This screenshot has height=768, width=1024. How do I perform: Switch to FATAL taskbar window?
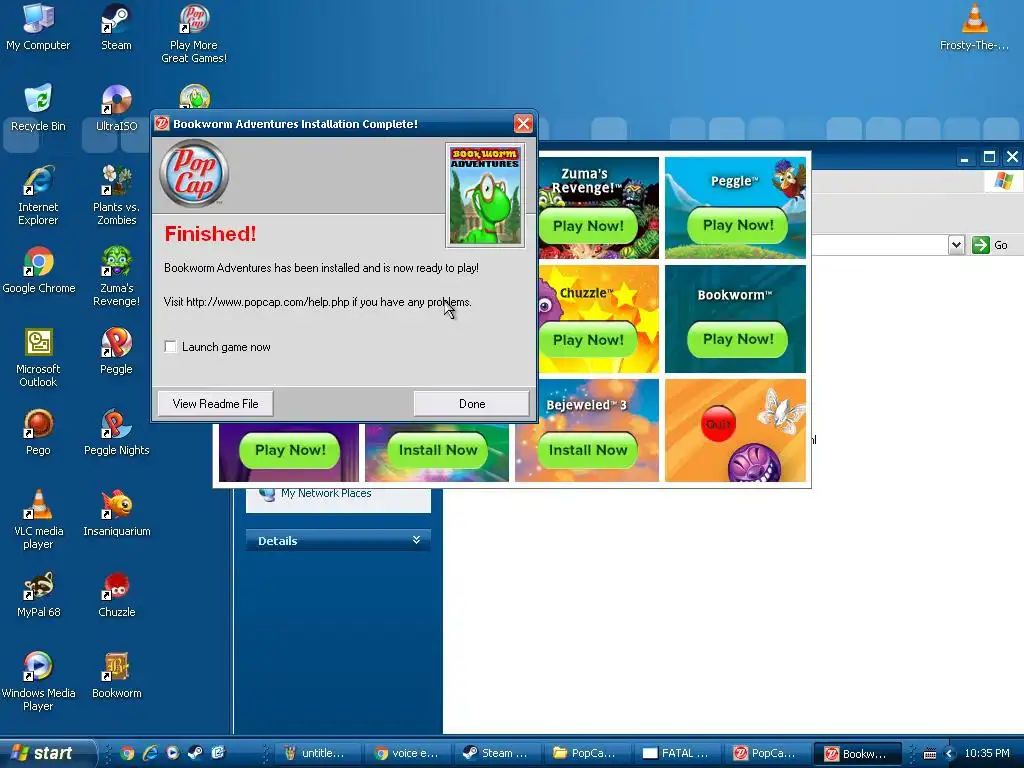tap(676, 753)
